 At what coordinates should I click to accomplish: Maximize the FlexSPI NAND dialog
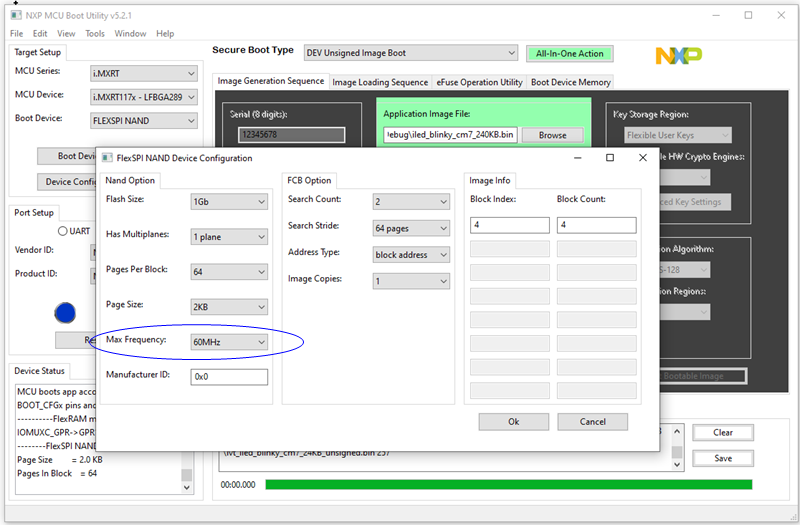[x=610, y=158]
